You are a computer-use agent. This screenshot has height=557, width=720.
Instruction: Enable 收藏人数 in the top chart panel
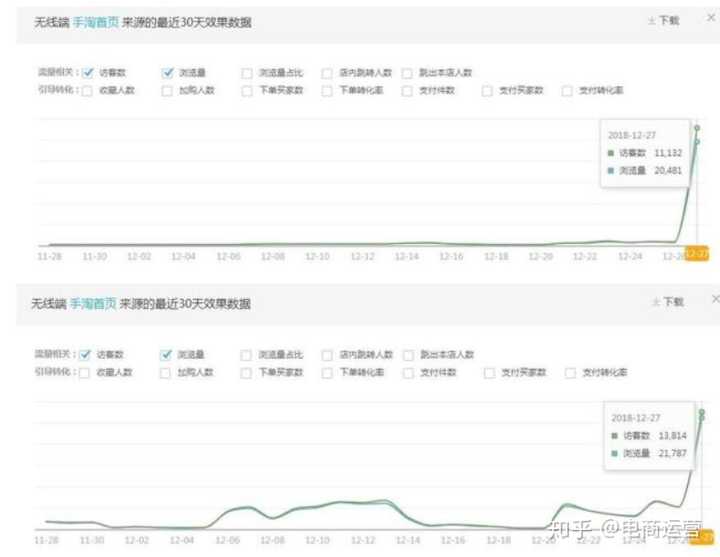87,90
